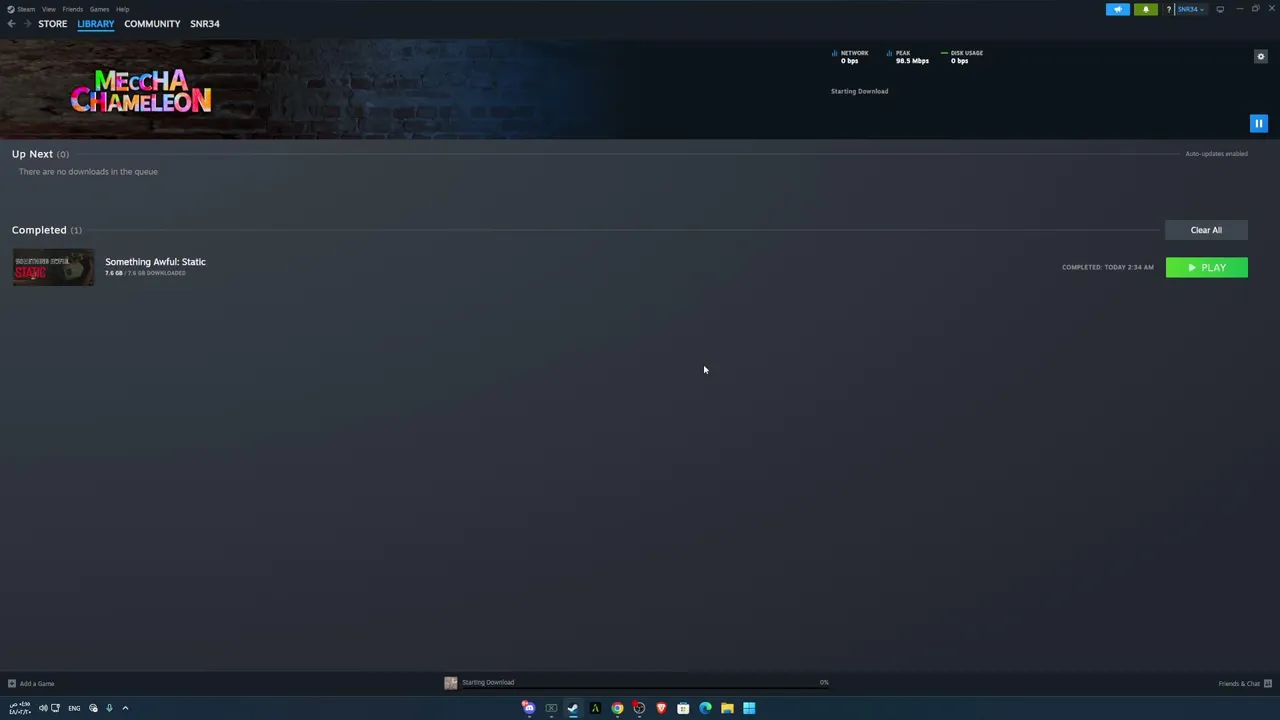
Task: Click the Completed section heading
Action: pos(39,230)
